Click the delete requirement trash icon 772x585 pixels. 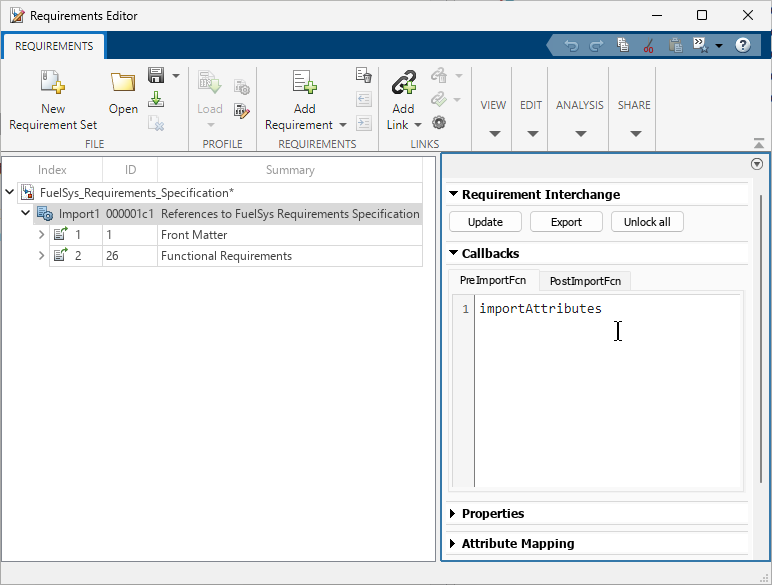(x=364, y=76)
